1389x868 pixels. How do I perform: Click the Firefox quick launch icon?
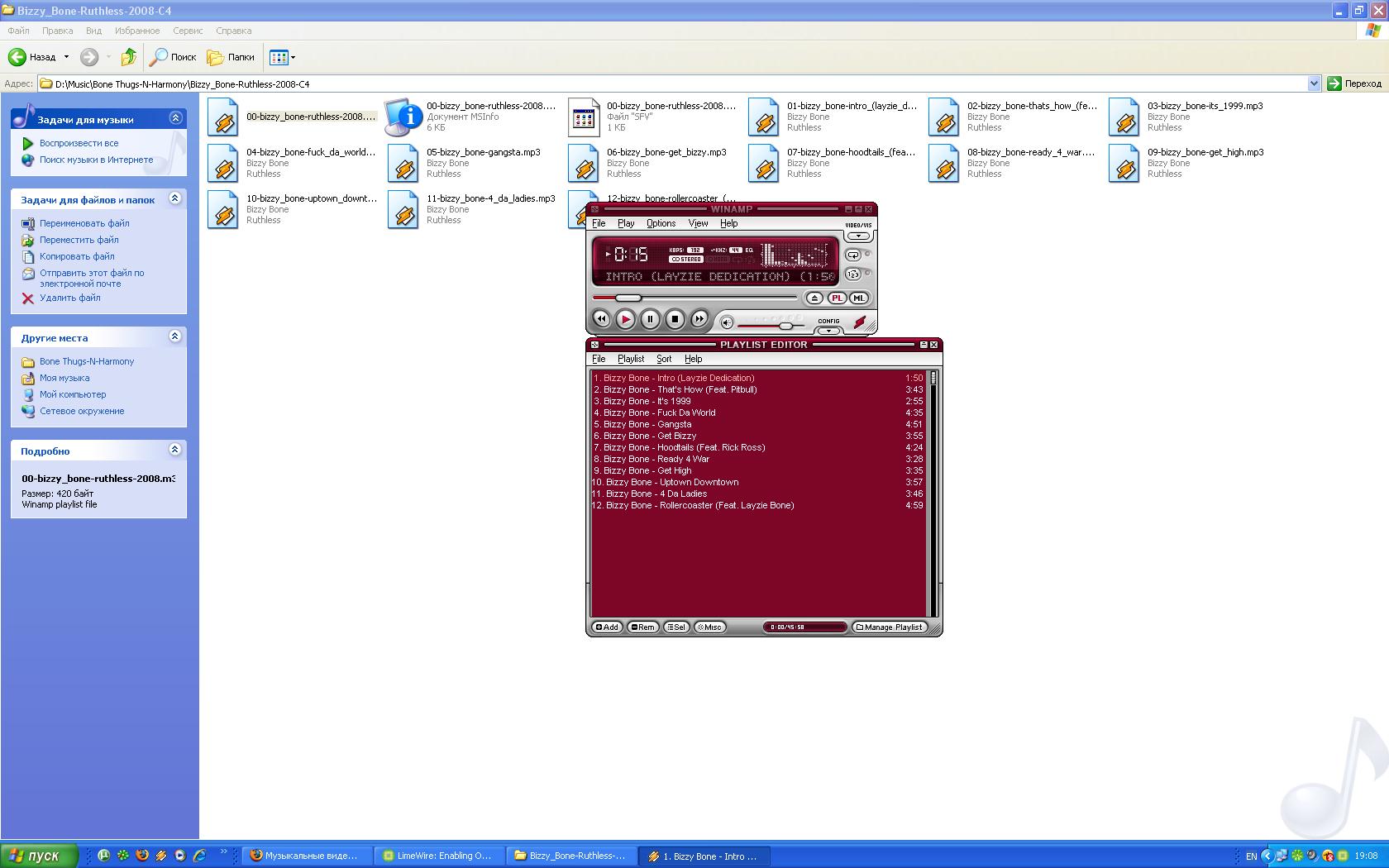[142, 856]
